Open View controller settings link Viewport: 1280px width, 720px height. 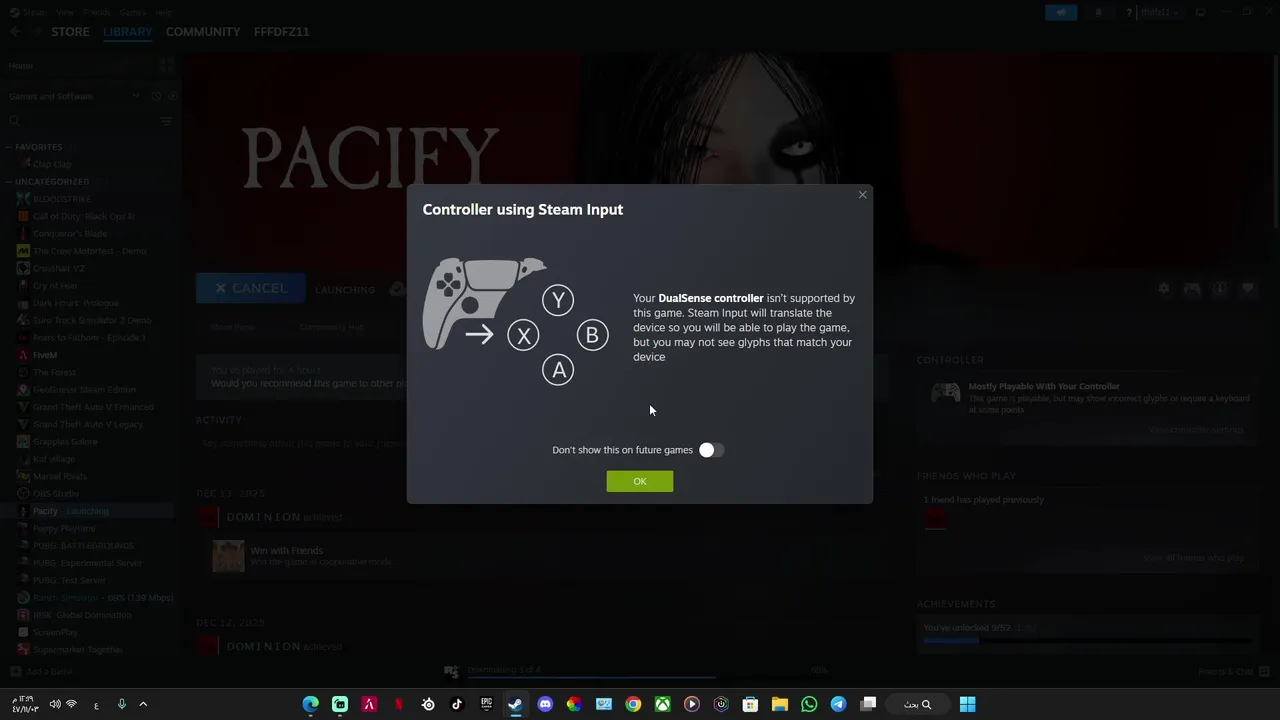coord(1196,429)
